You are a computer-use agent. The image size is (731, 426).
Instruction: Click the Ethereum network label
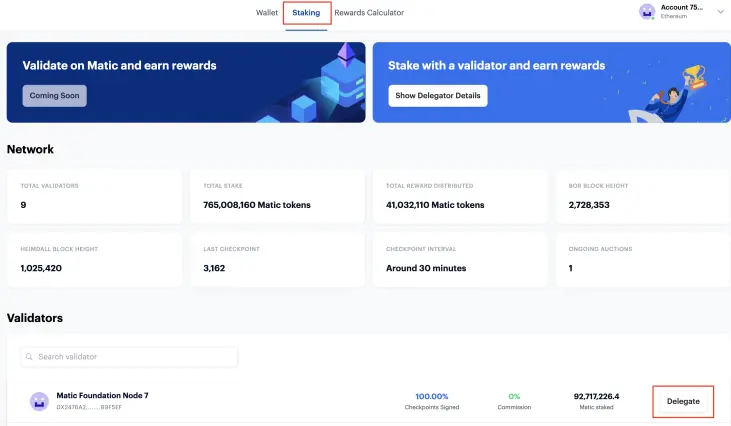click(x=674, y=16)
